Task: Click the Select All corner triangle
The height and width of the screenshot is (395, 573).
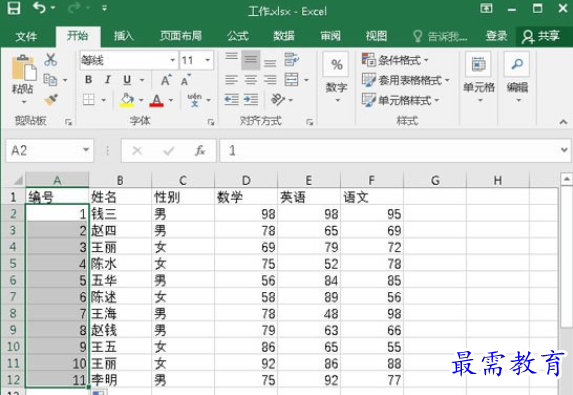Action: [x=18, y=180]
